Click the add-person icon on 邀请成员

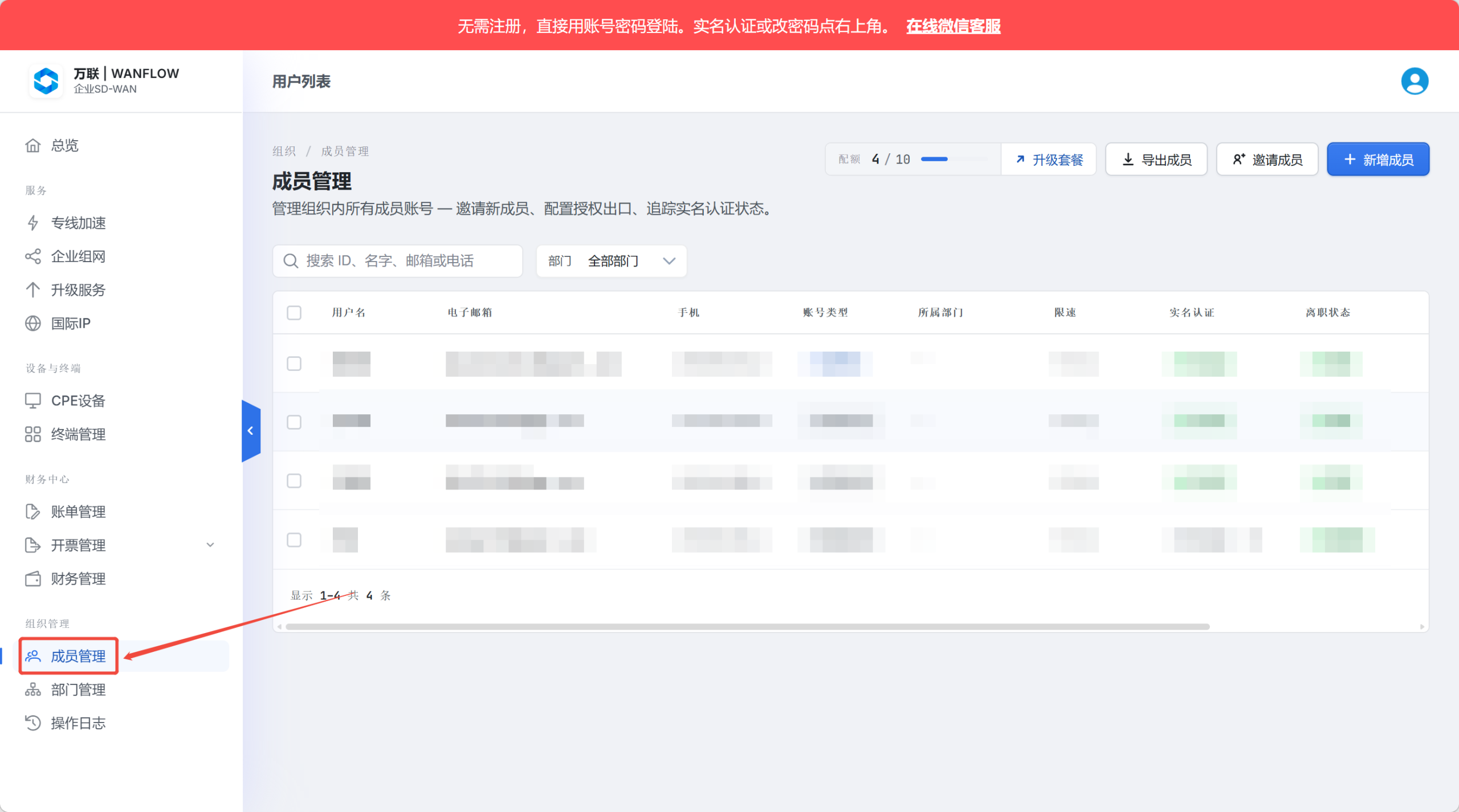(x=1239, y=160)
